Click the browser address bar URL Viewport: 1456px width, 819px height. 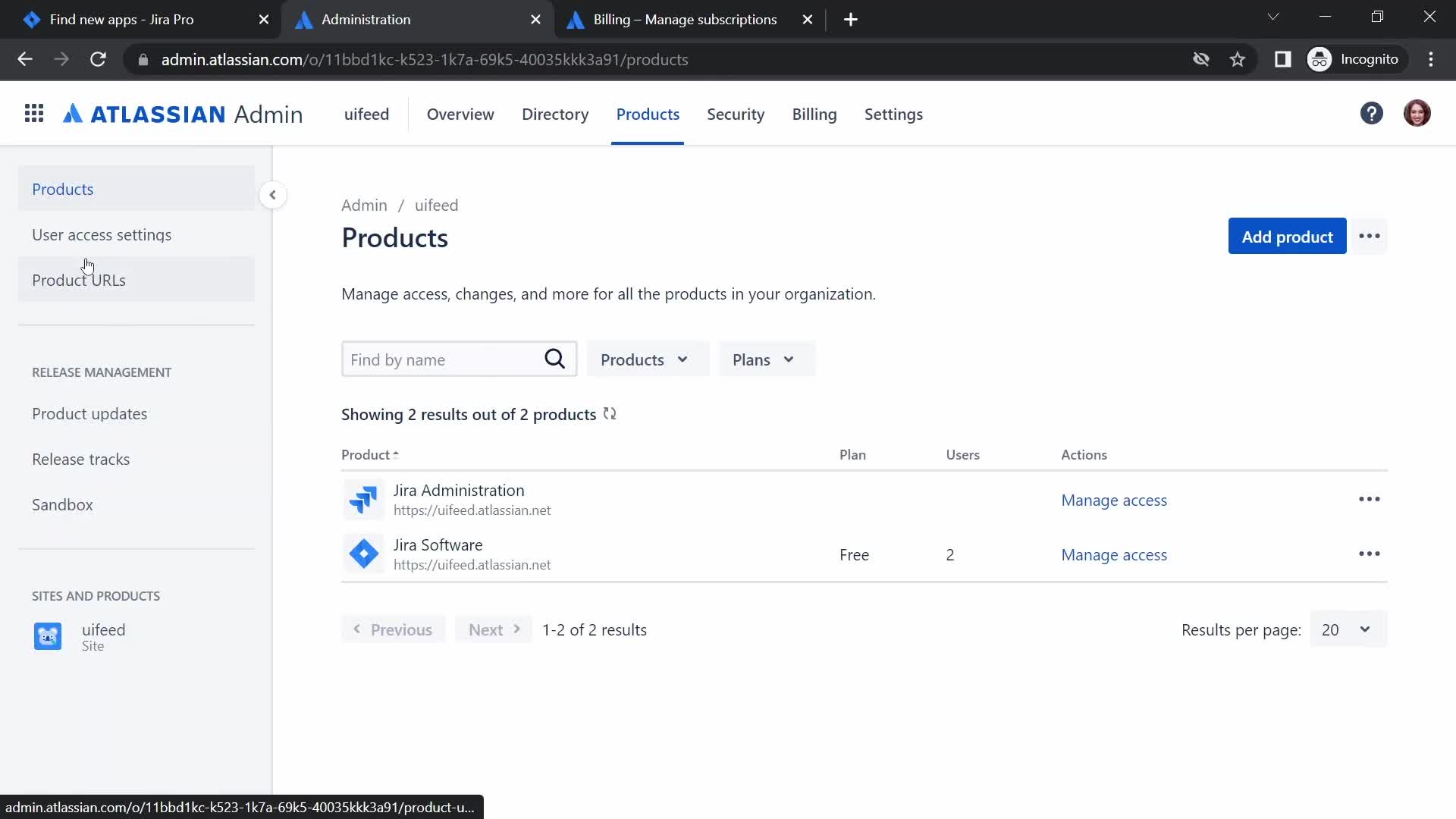tap(425, 60)
